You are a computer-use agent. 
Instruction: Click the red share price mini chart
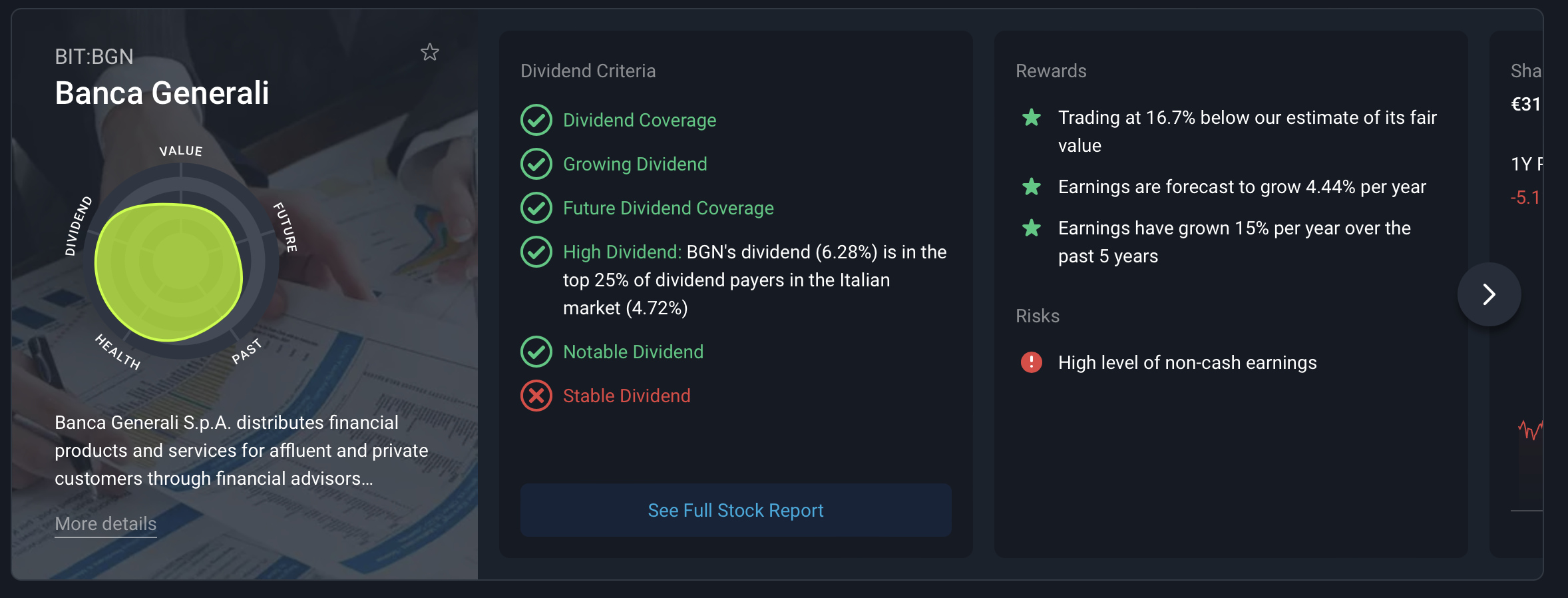[x=1530, y=430]
